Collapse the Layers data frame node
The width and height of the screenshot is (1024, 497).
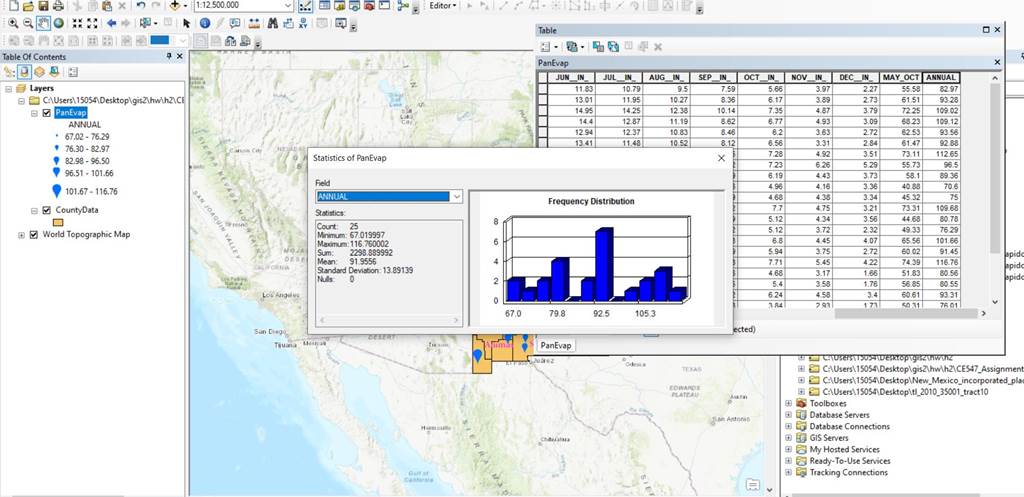[8, 88]
